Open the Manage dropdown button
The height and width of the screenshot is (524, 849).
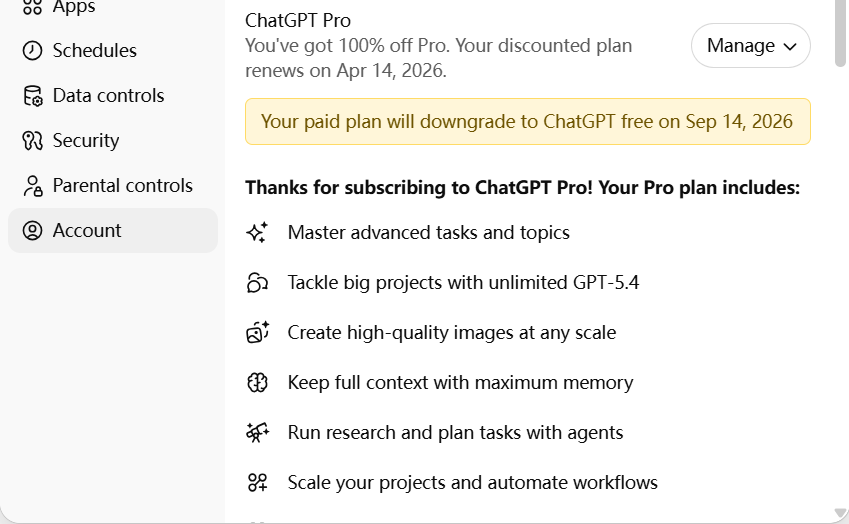[x=750, y=45]
